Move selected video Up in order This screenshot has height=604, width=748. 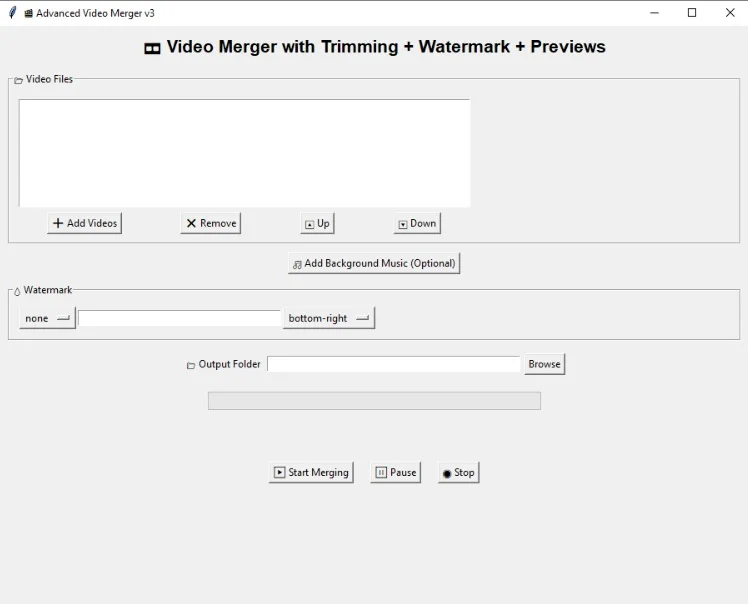(x=317, y=224)
